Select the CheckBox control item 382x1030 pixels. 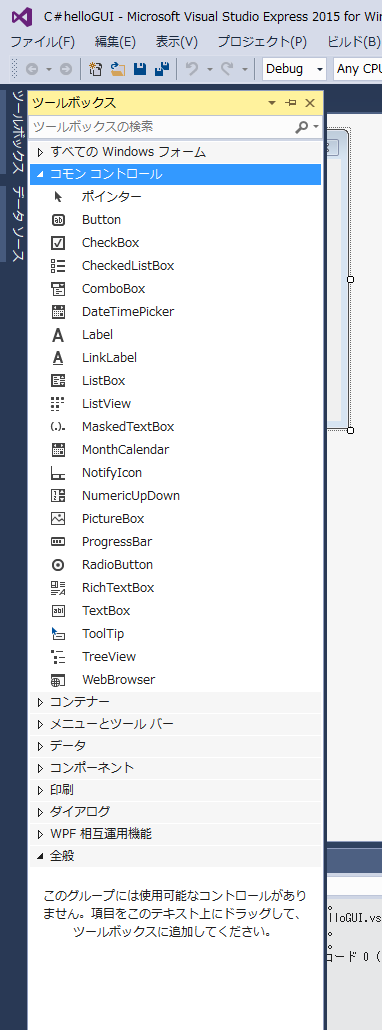click(x=176, y=243)
